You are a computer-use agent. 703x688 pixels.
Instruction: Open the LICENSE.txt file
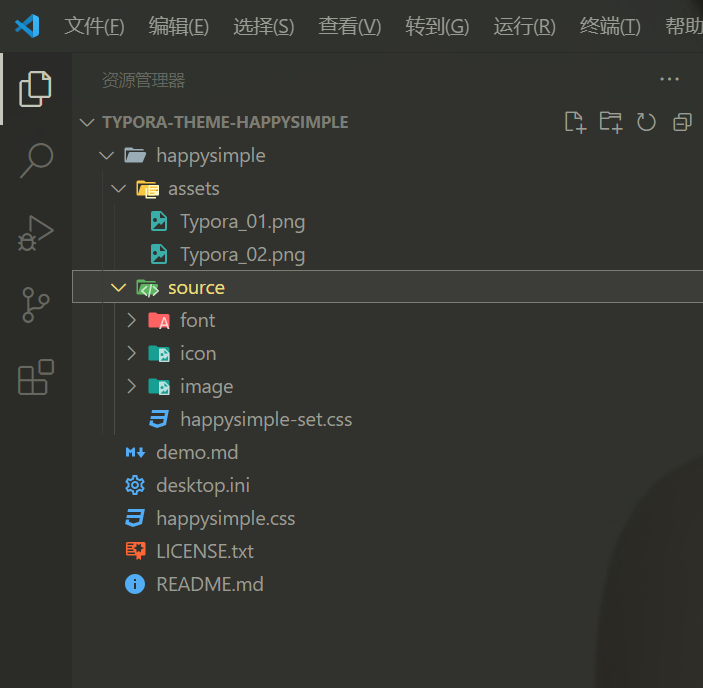[205, 551]
